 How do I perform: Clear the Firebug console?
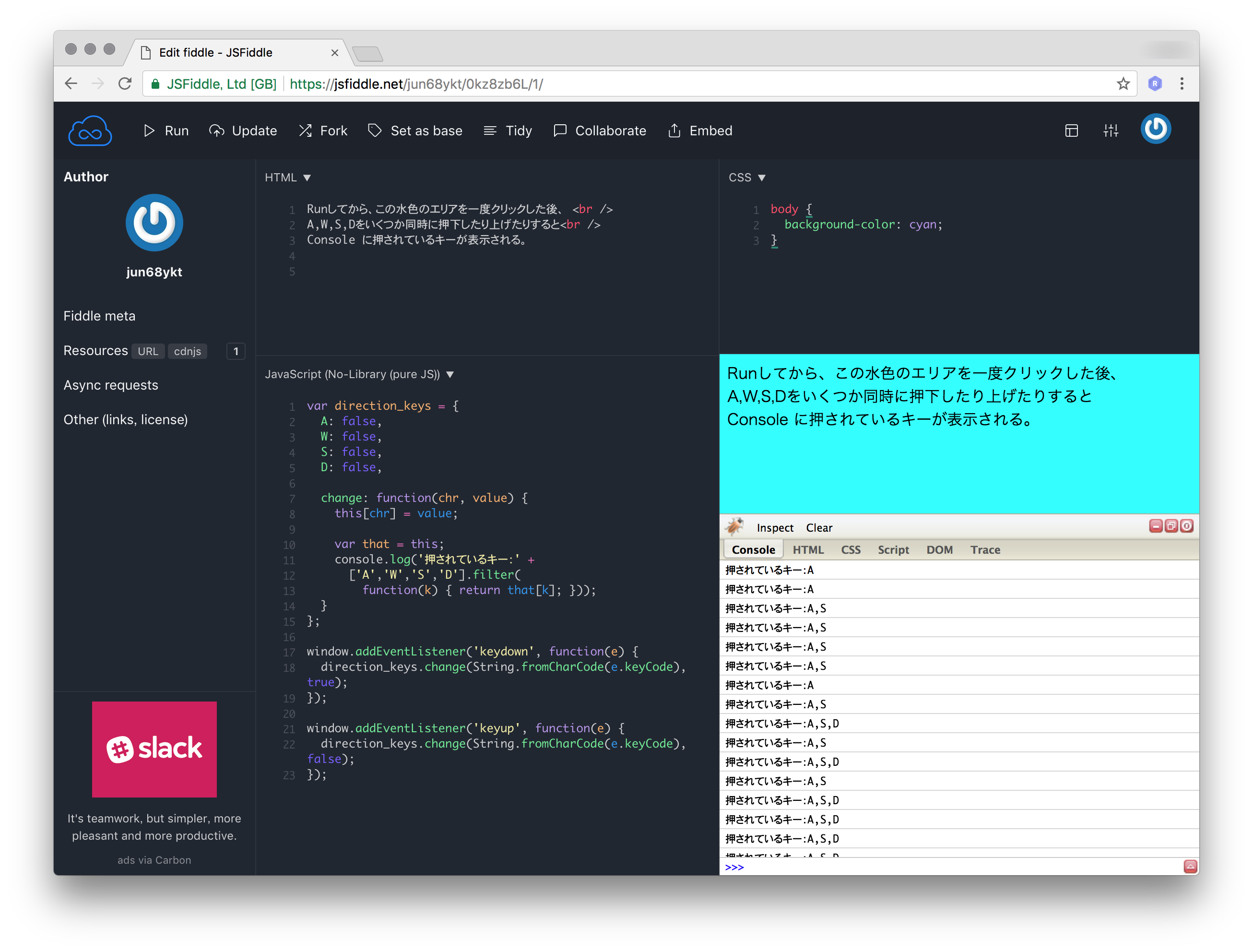coord(819,528)
